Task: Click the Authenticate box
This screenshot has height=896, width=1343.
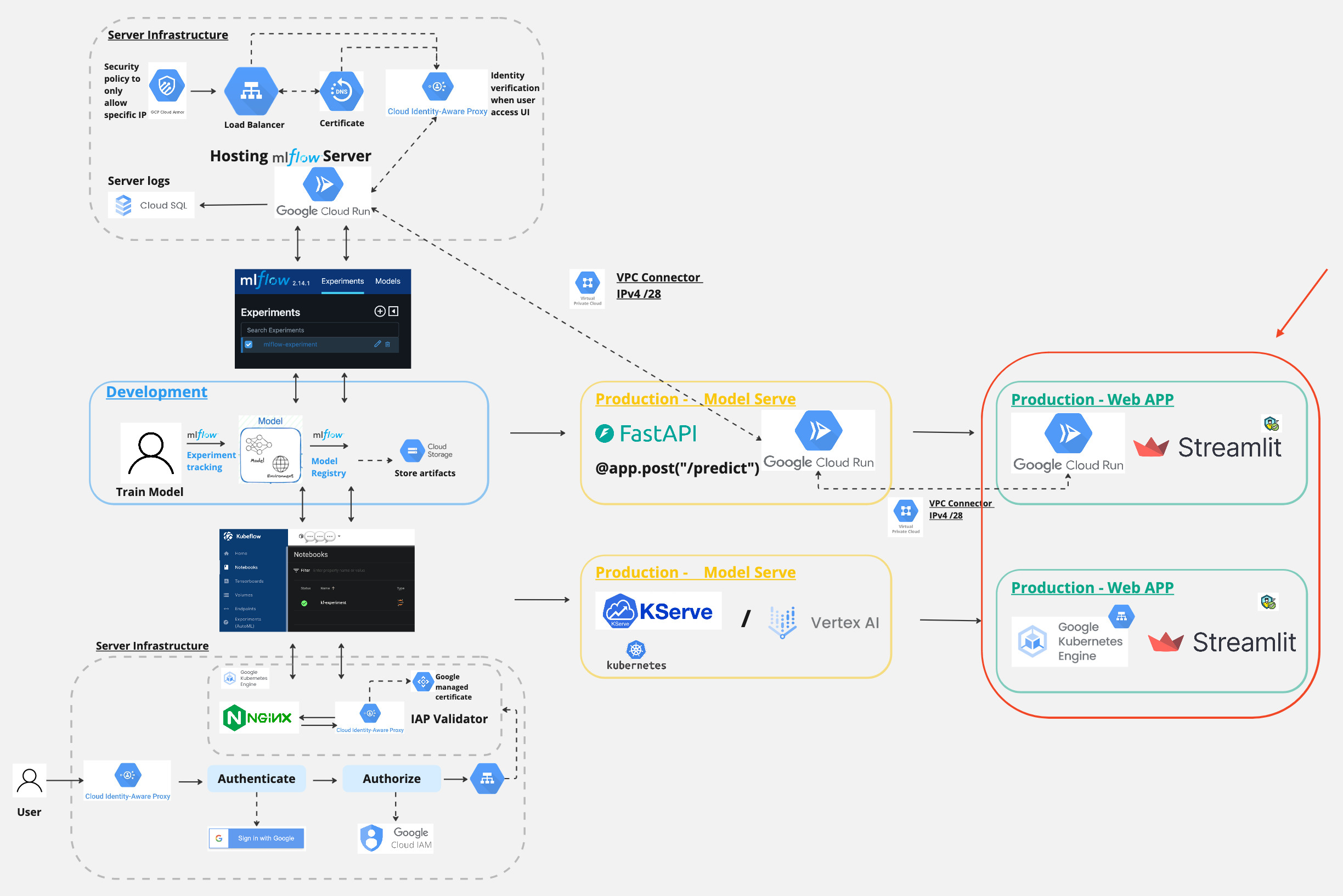Action: 257,778
